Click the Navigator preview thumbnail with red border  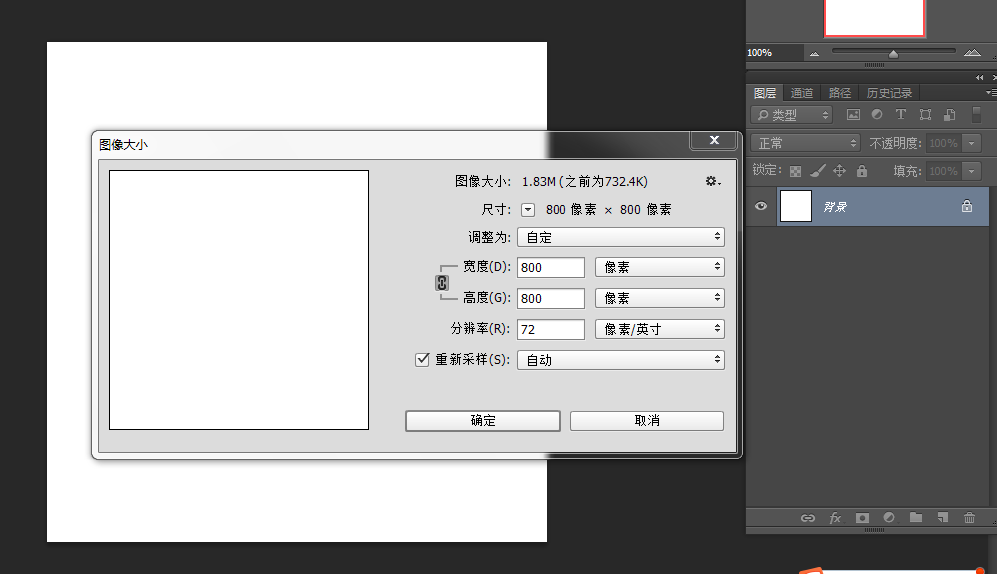874,18
